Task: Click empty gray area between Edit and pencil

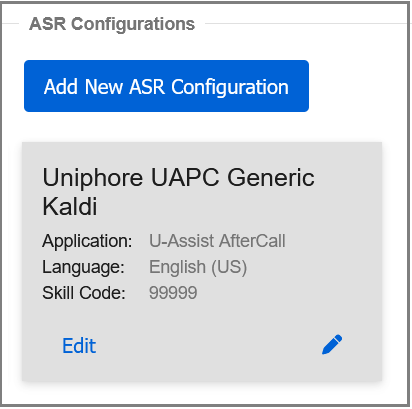Action: (207, 346)
